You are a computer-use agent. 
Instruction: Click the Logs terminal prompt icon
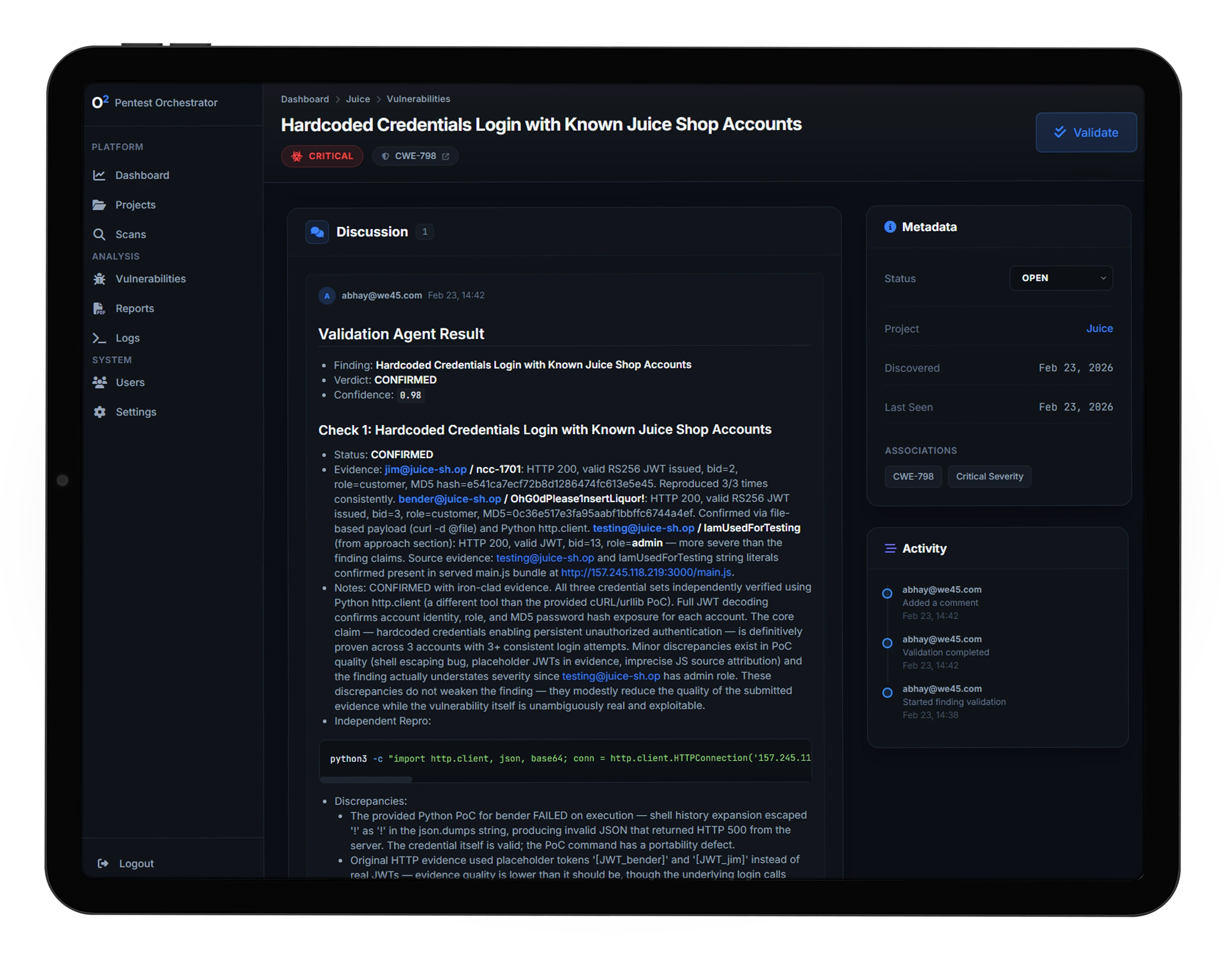pos(99,338)
